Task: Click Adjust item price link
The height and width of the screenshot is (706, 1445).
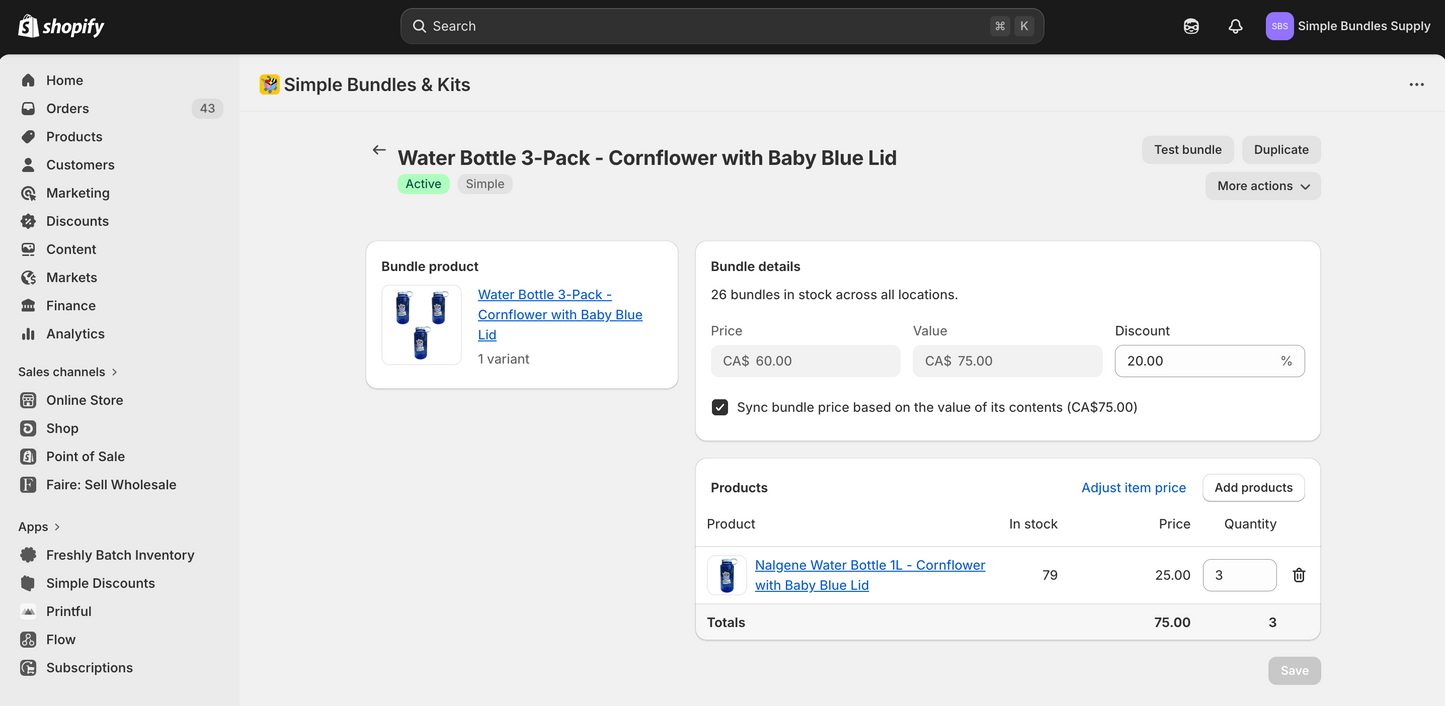Action: pos(1133,488)
